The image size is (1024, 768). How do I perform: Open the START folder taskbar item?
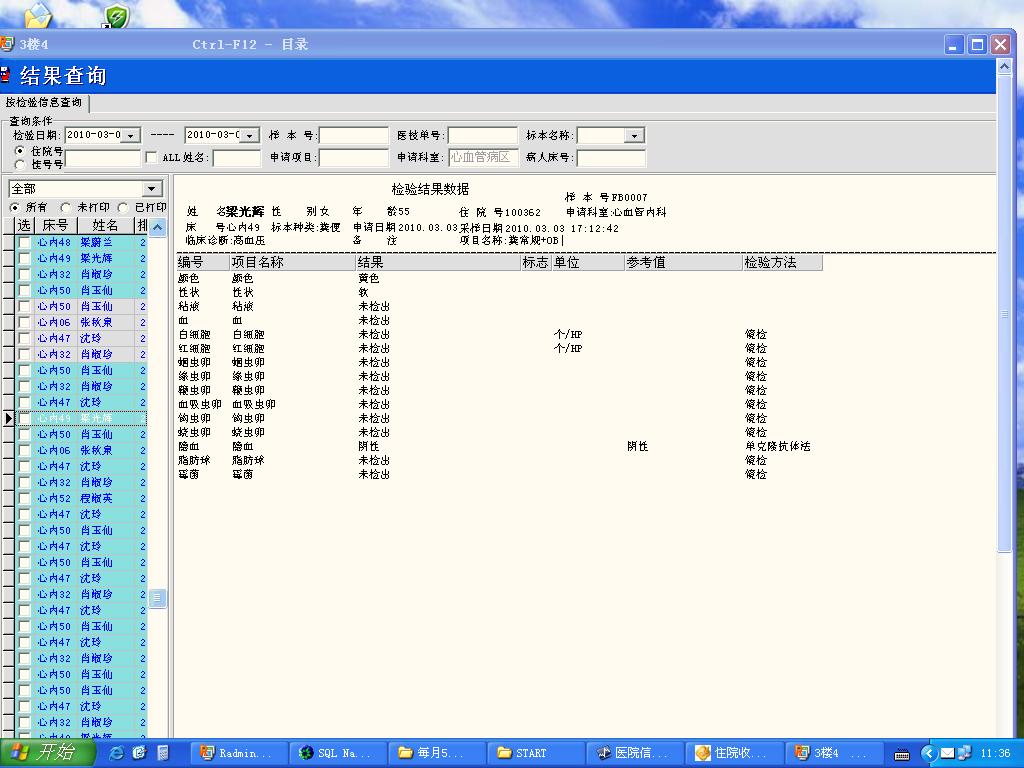(538, 753)
